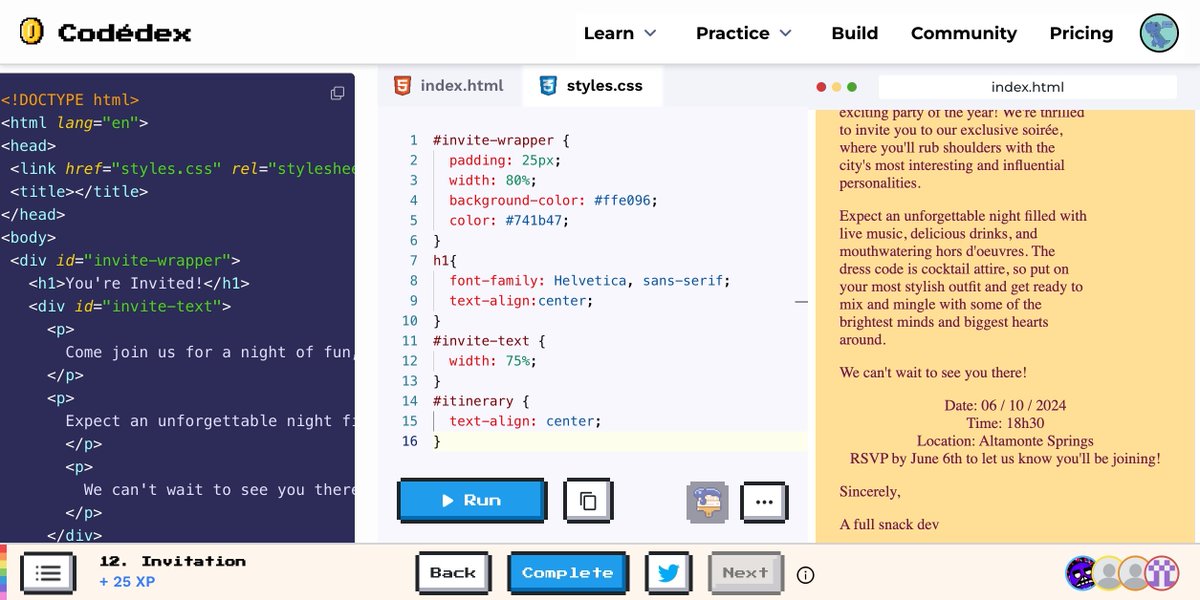
Task: Click the checkered purple avatar
Action: click(x=1162, y=573)
